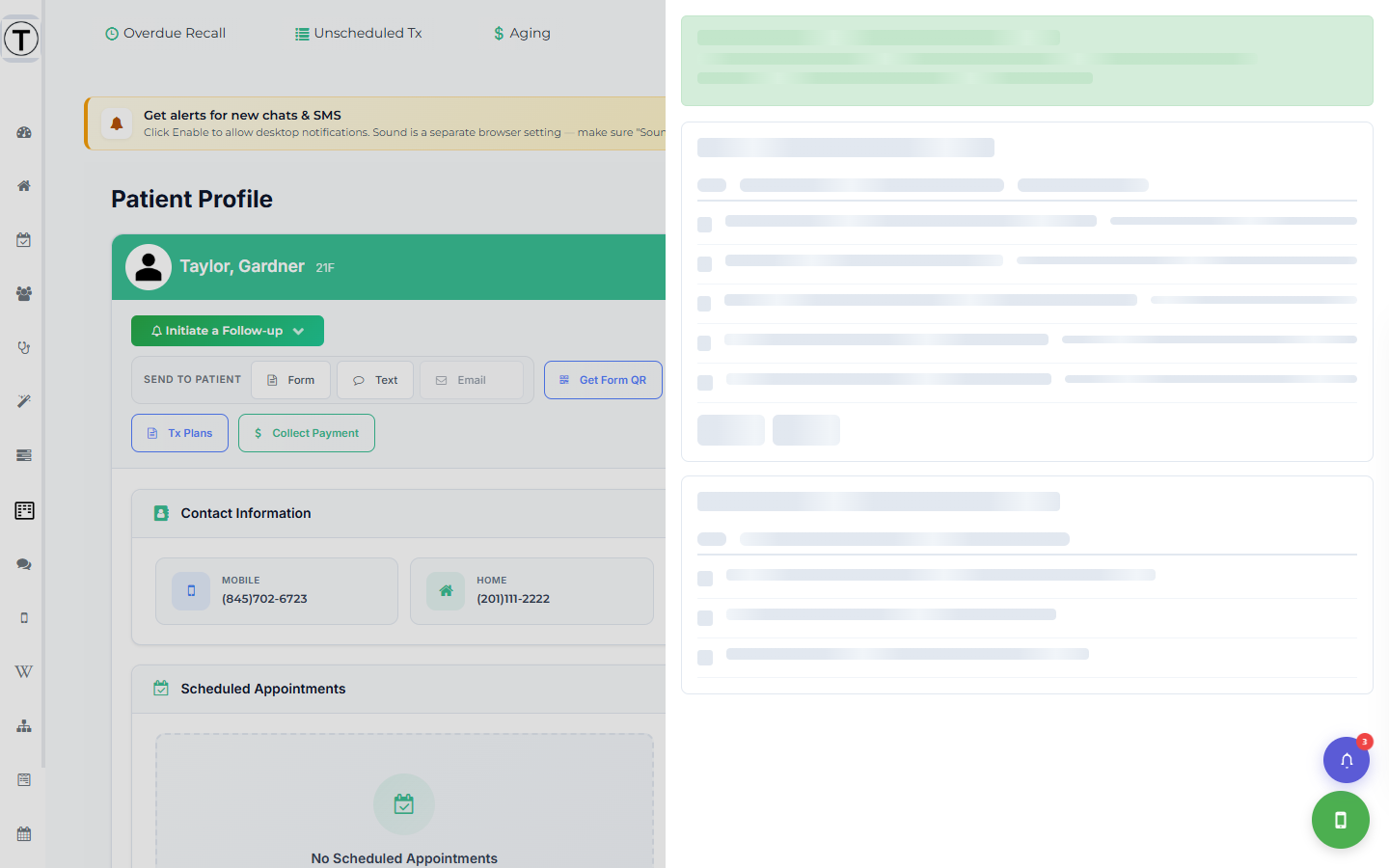Click the patient name Taylor, Gardner
1389x868 pixels.
click(x=242, y=266)
